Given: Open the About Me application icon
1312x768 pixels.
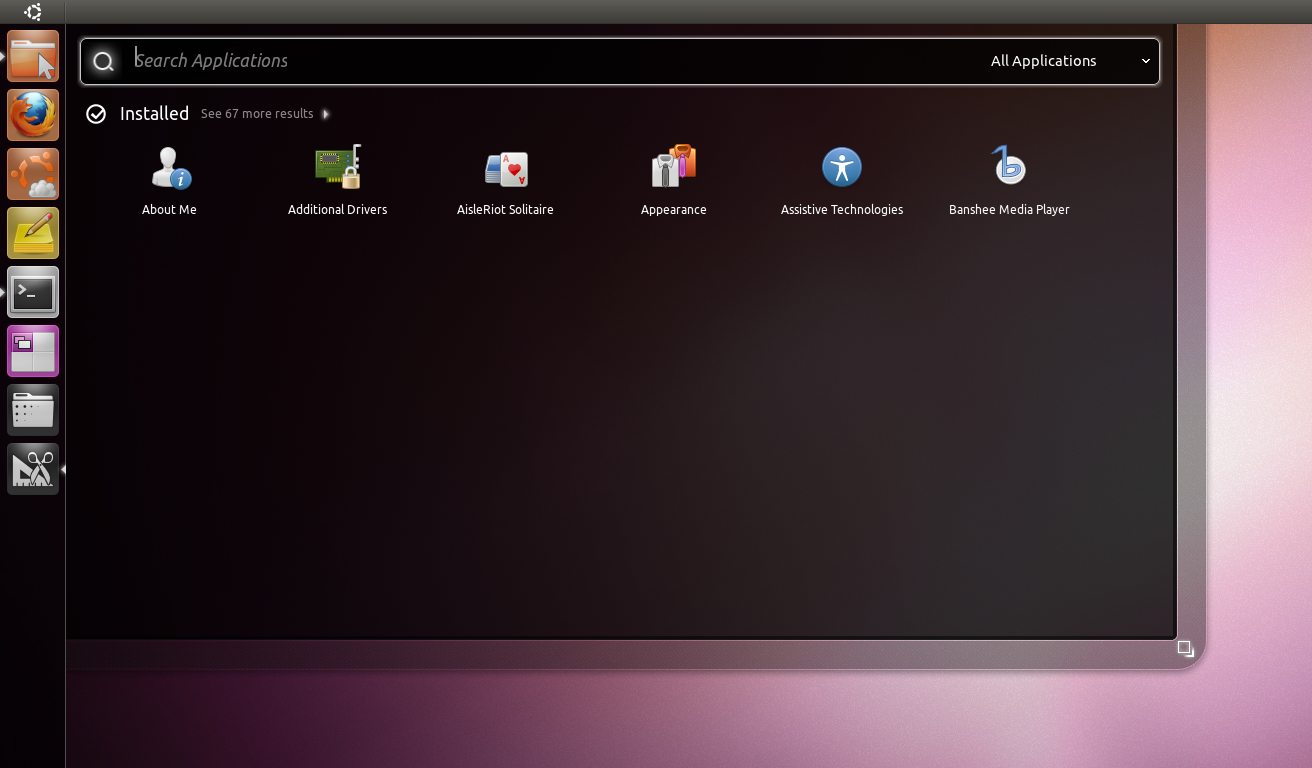Looking at the screenshot, I should coord(170,167).
